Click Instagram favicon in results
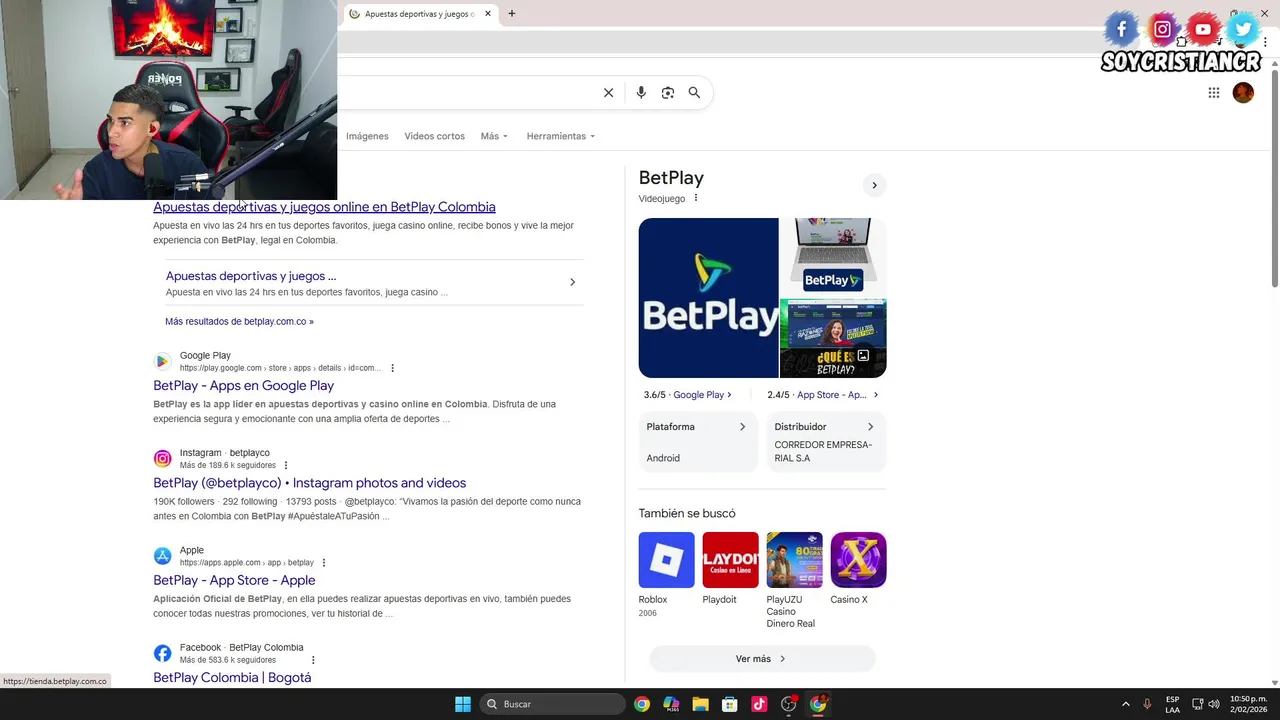The height and width of the screenshot is (720, 1280). [x=162, y=459]
